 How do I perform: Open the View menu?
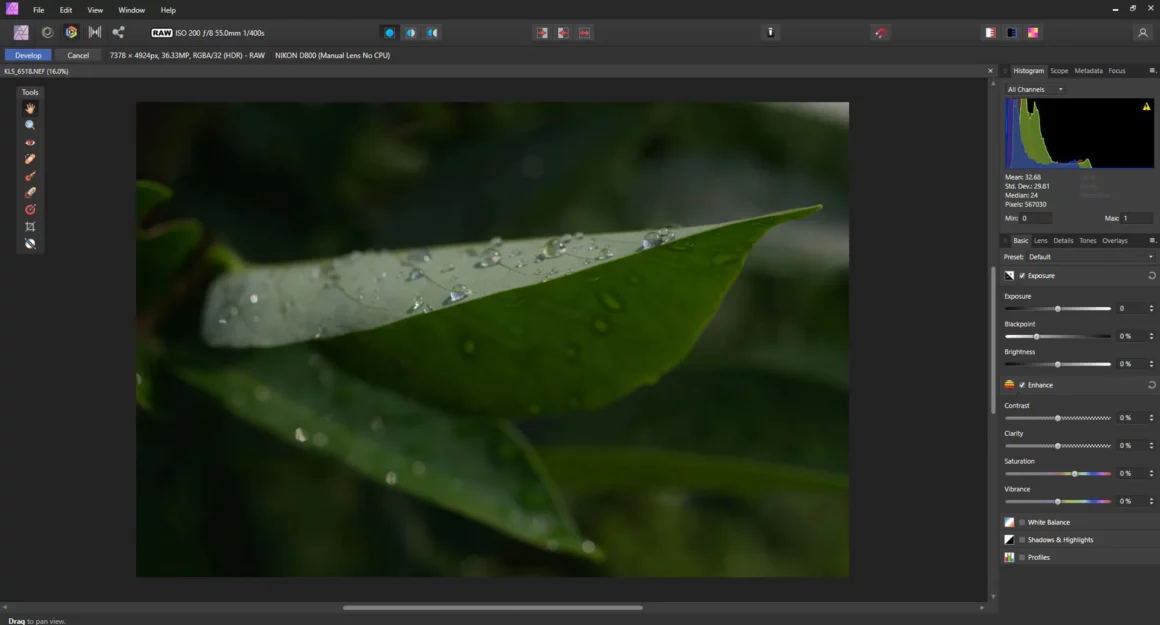coord(95,10)
